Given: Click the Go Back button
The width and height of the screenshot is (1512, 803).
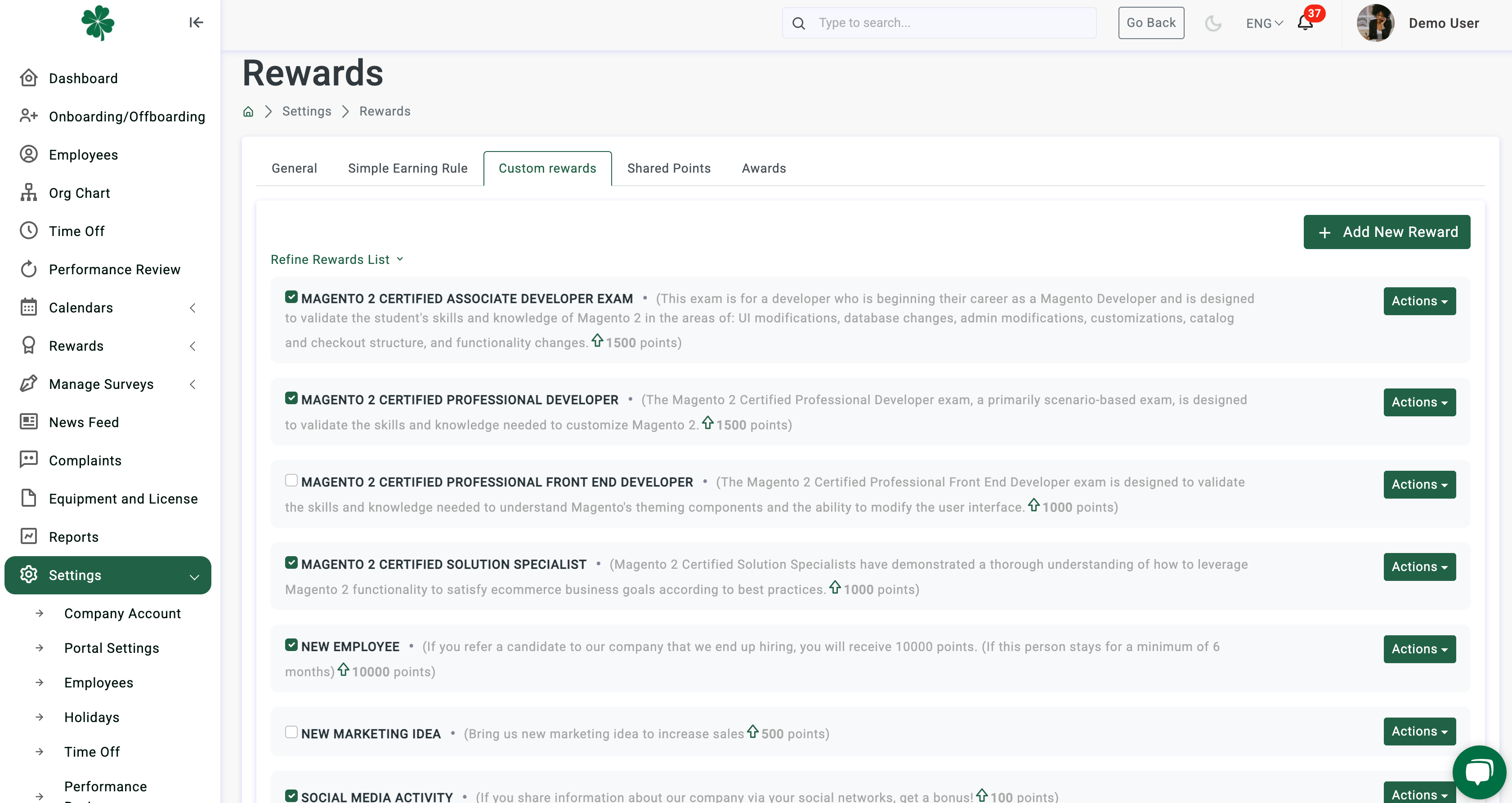Looking at the screenshot, I should tap(1150, 23).
